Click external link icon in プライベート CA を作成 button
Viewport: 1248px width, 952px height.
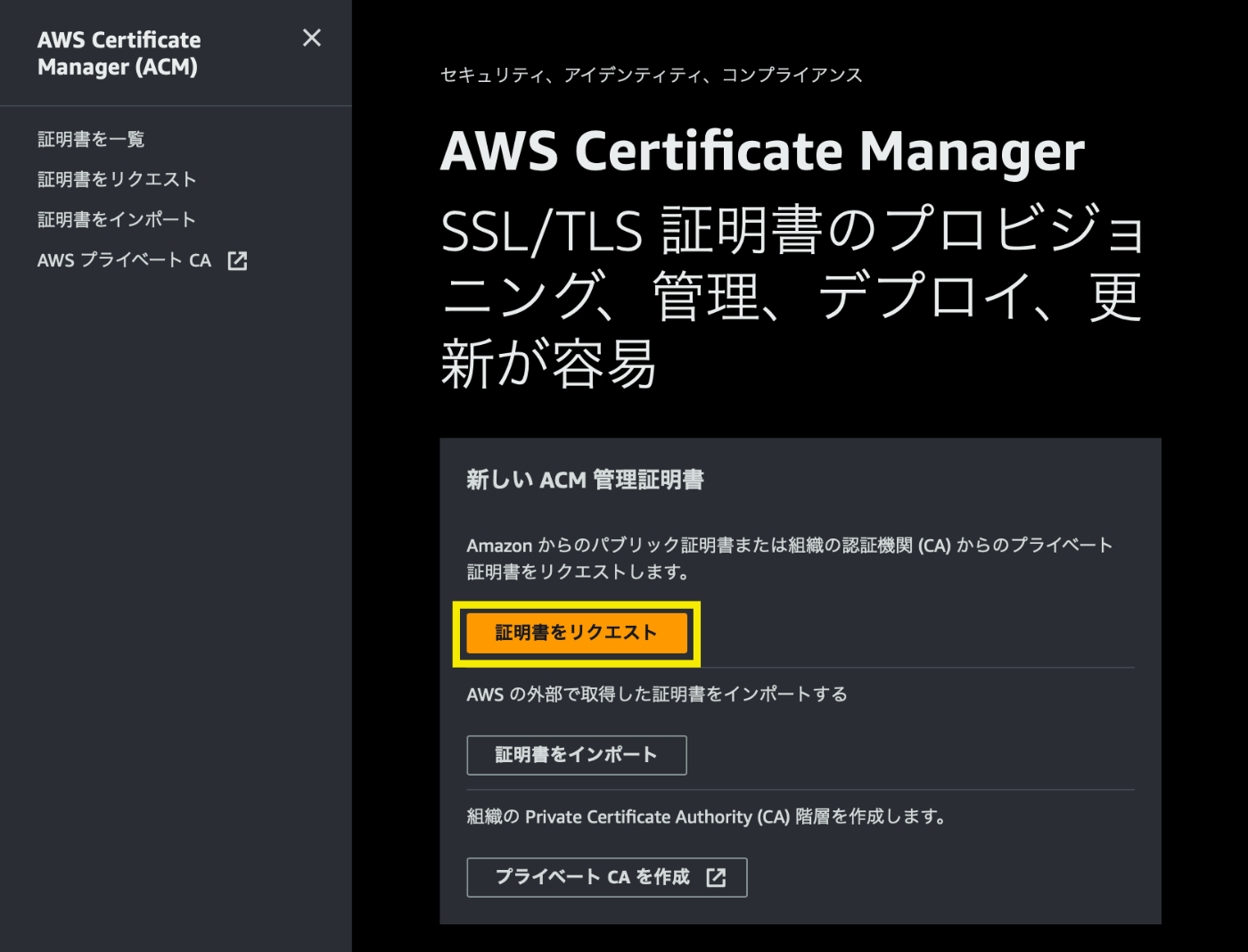[x=716, y=877]
